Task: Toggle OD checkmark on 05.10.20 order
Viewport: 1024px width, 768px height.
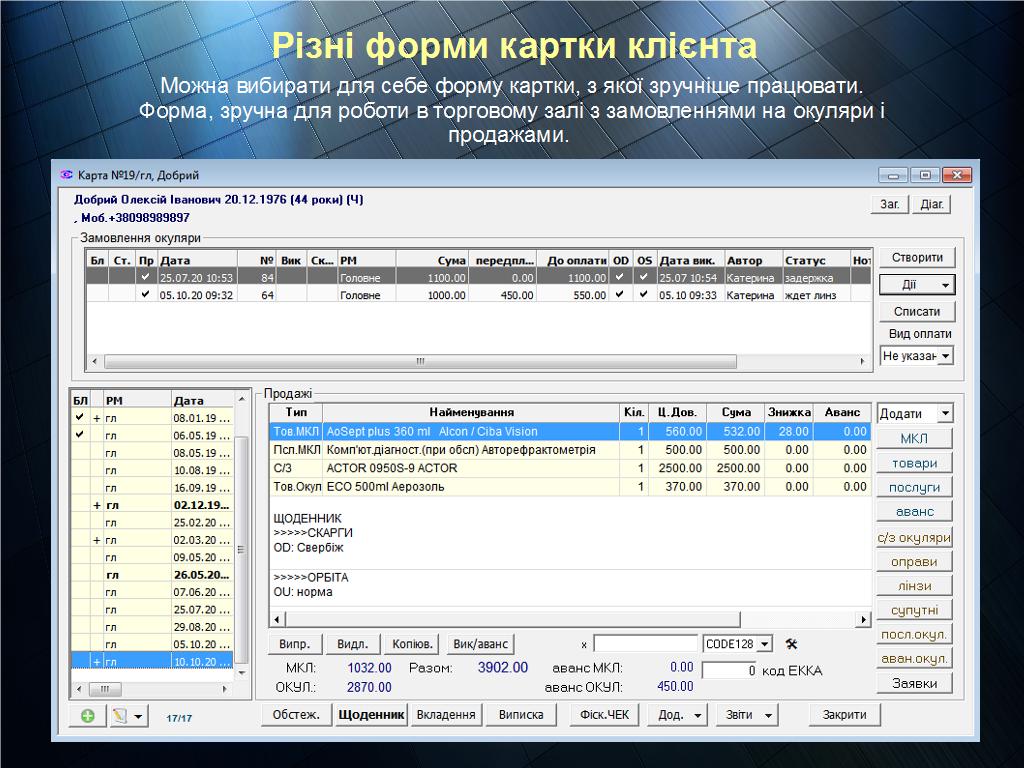Action: click(x=620, y=295)
